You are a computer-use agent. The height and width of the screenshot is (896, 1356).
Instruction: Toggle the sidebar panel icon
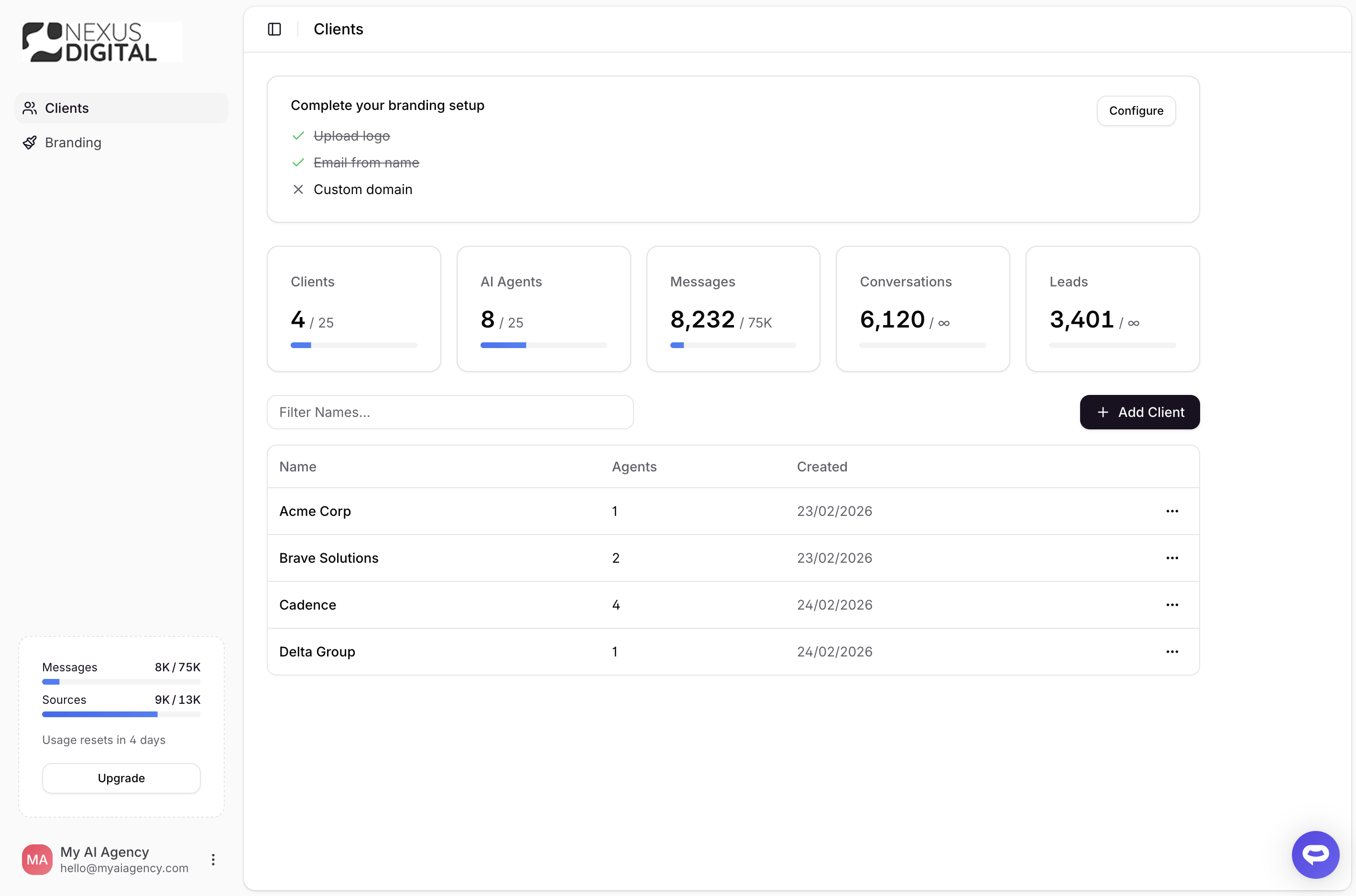point(274,29)
